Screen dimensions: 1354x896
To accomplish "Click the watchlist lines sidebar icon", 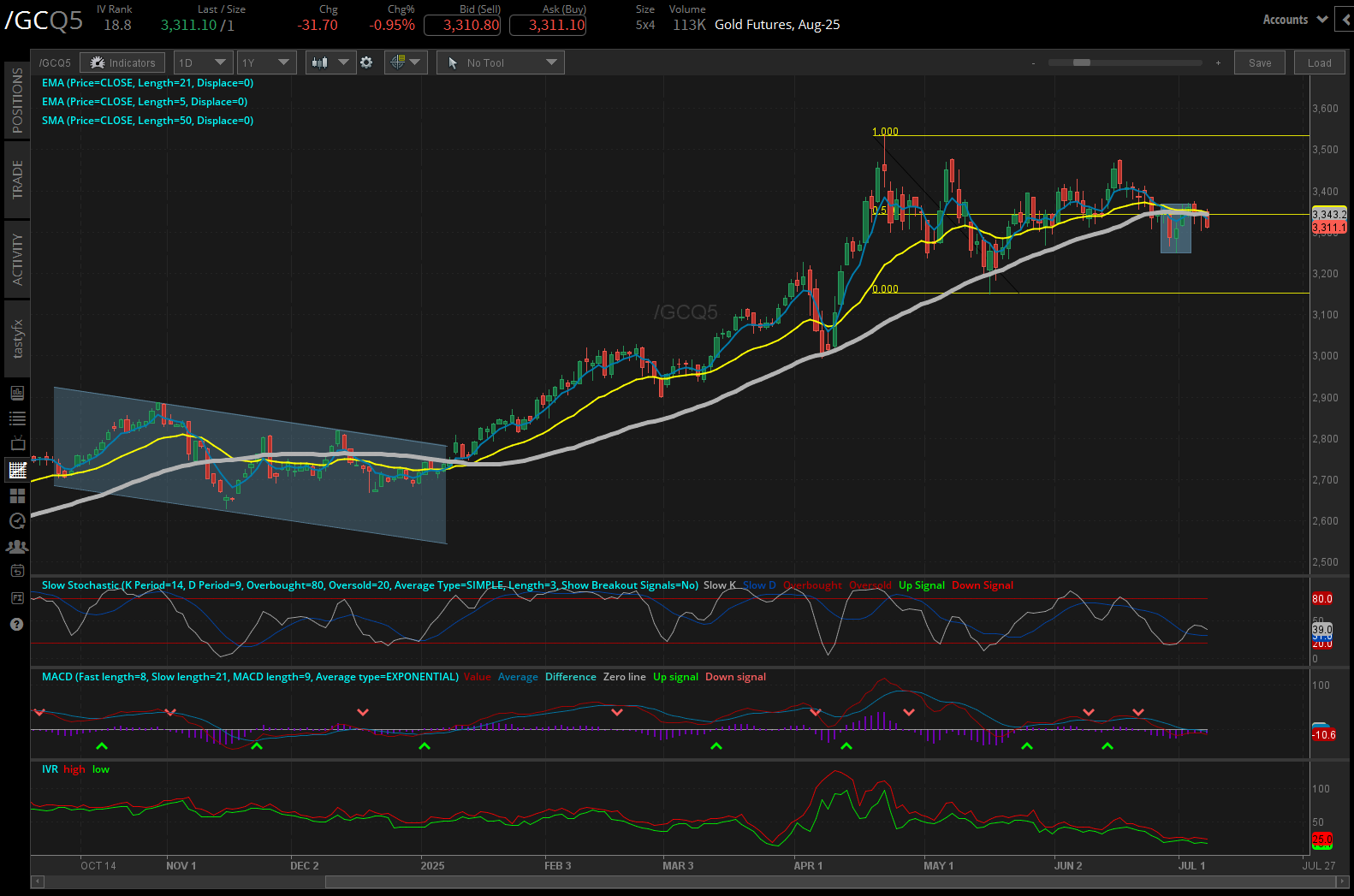I will 17,418.
